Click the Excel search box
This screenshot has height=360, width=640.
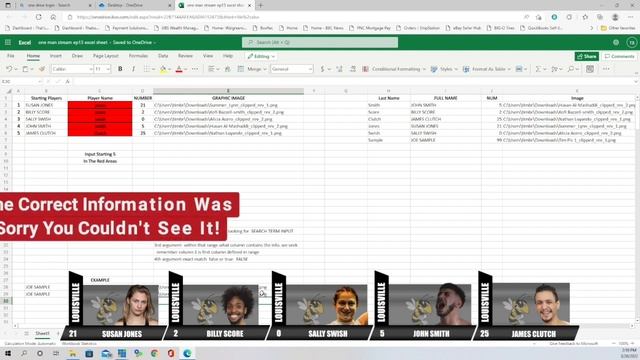click(320, 42)
